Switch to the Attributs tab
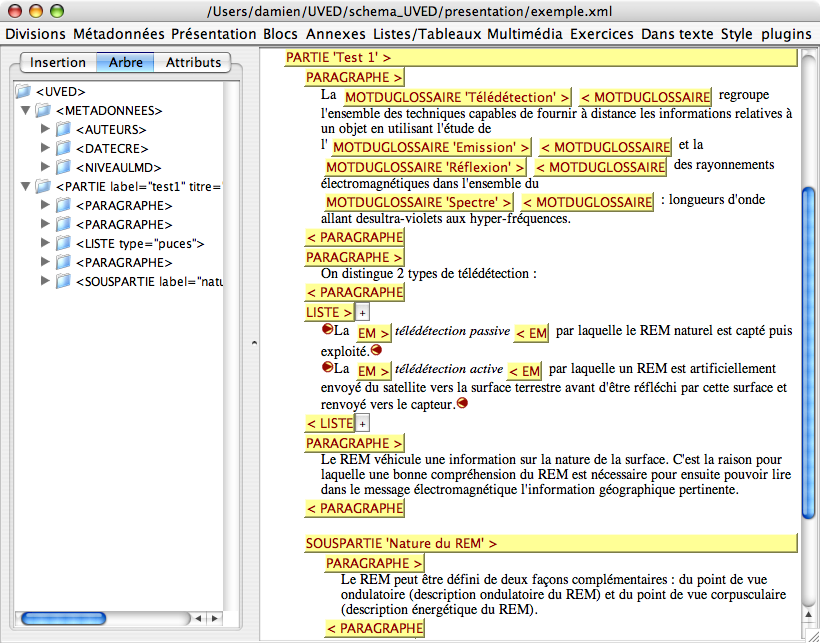 click(194, 62)
